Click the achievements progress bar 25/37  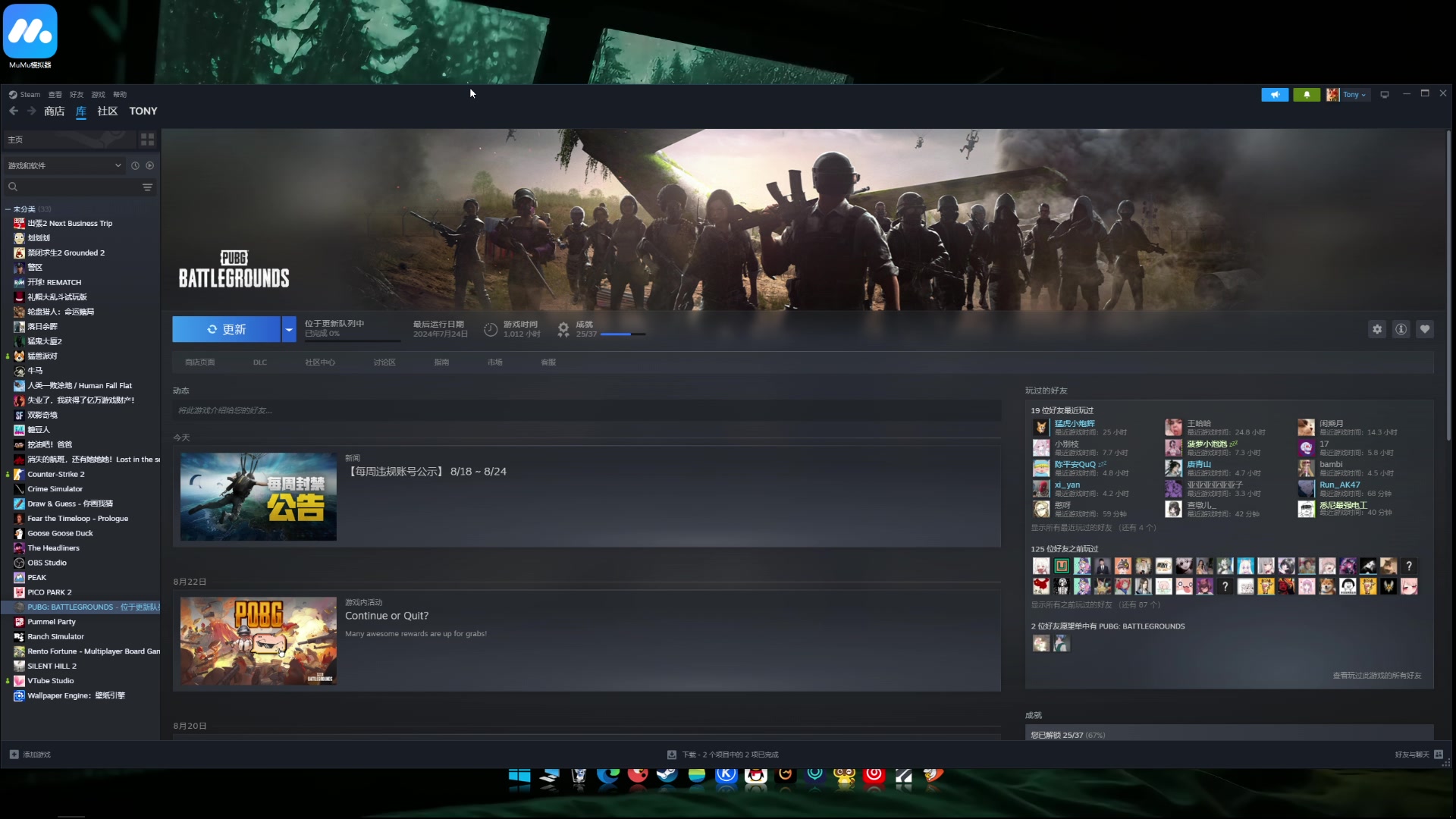[x=623, y=334]
